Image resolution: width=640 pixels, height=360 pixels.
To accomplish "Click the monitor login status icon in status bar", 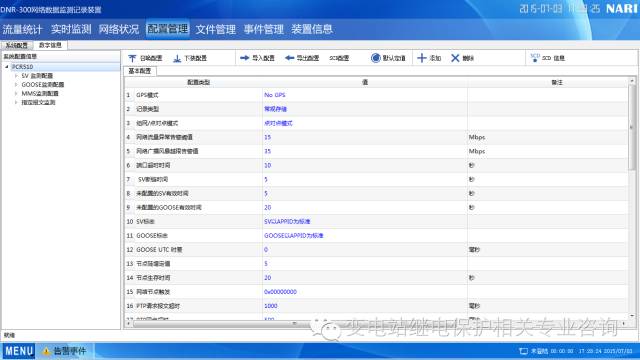I will pyautogui.click(x=523, y=351).
